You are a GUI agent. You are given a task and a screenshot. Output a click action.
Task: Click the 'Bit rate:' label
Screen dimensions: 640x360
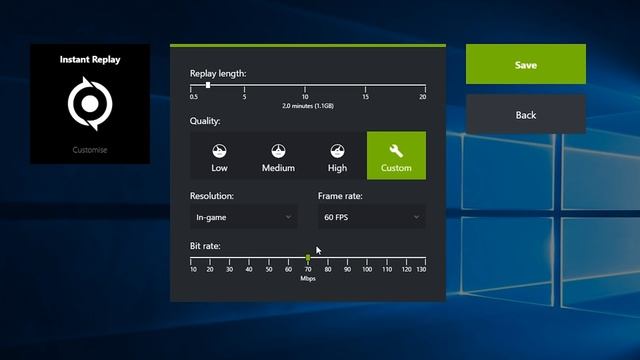(205, 246)
